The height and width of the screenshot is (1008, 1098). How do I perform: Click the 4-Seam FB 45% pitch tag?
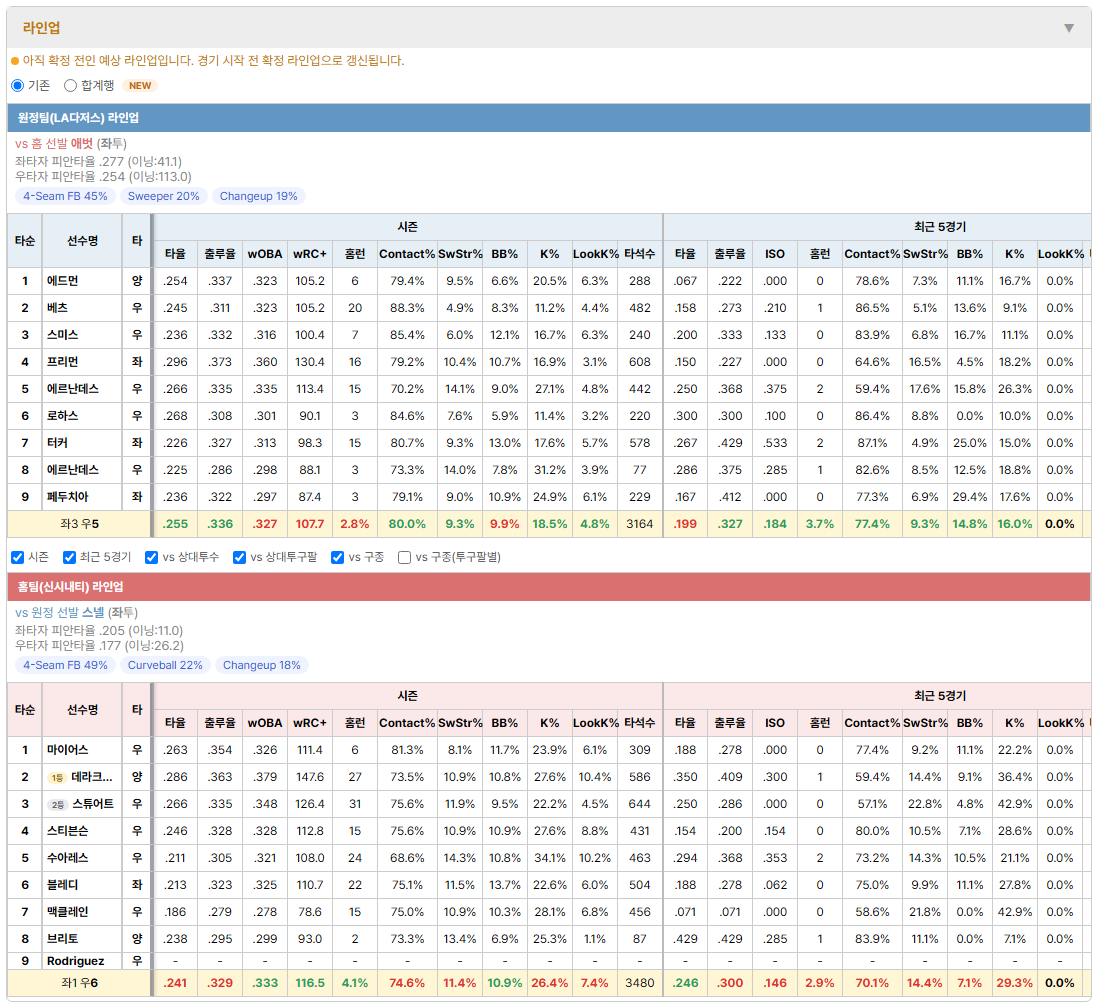tap(65, 196)
